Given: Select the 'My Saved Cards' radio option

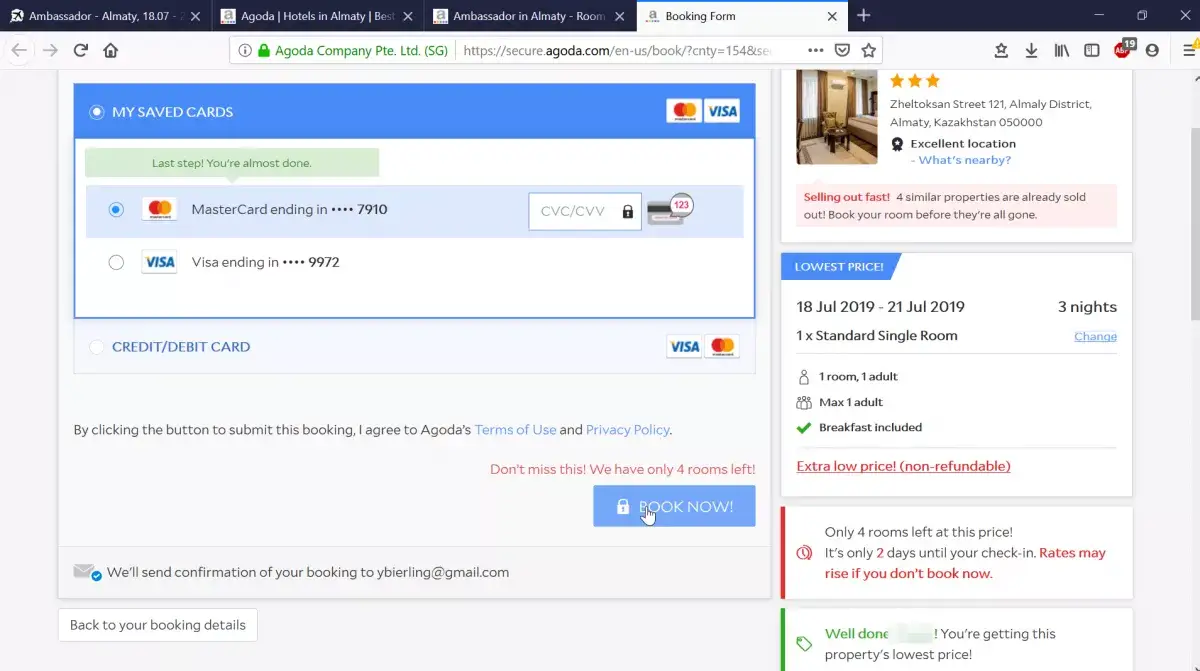Looking at the screenshot, I should tap(97, 112).
